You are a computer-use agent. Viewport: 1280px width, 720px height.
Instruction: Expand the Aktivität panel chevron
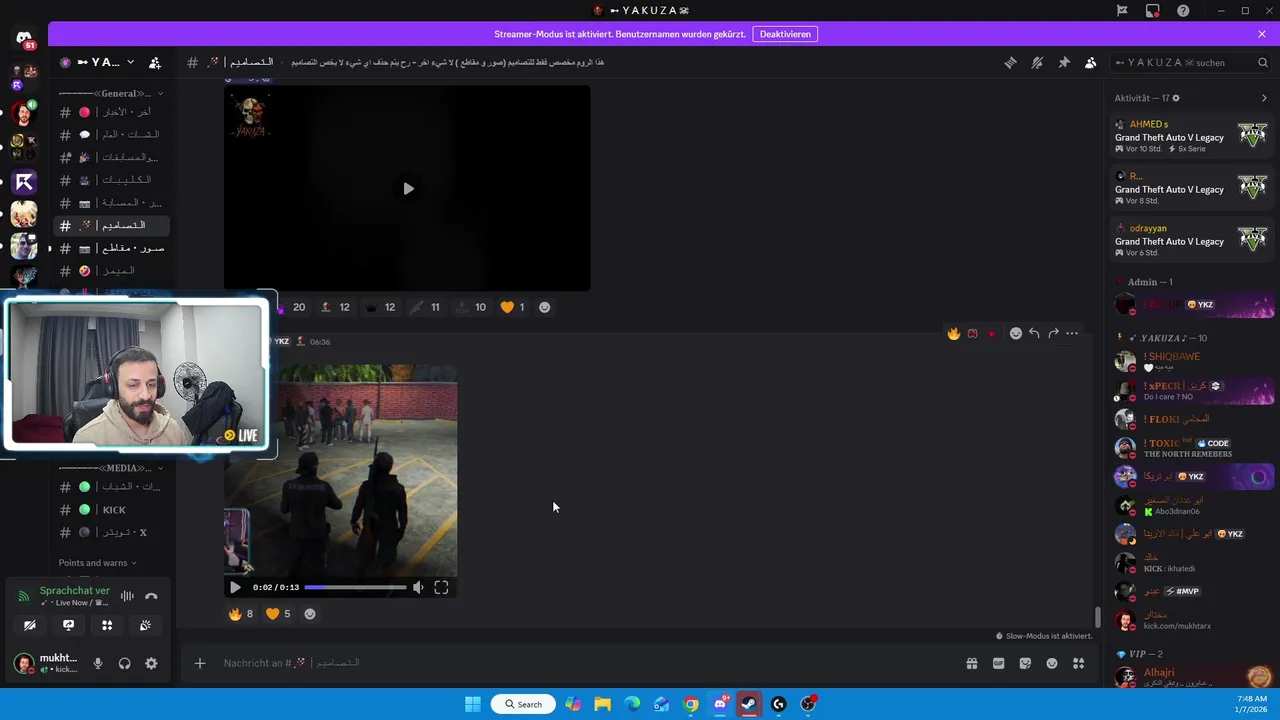[x=1264, y=98]
